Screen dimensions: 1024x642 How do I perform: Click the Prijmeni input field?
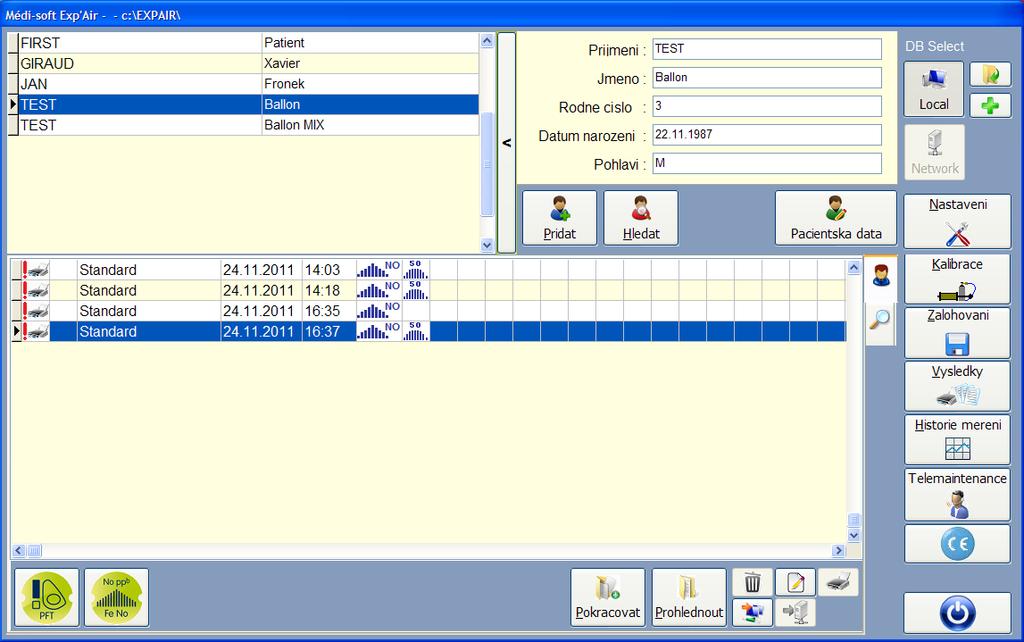(767, 49)
